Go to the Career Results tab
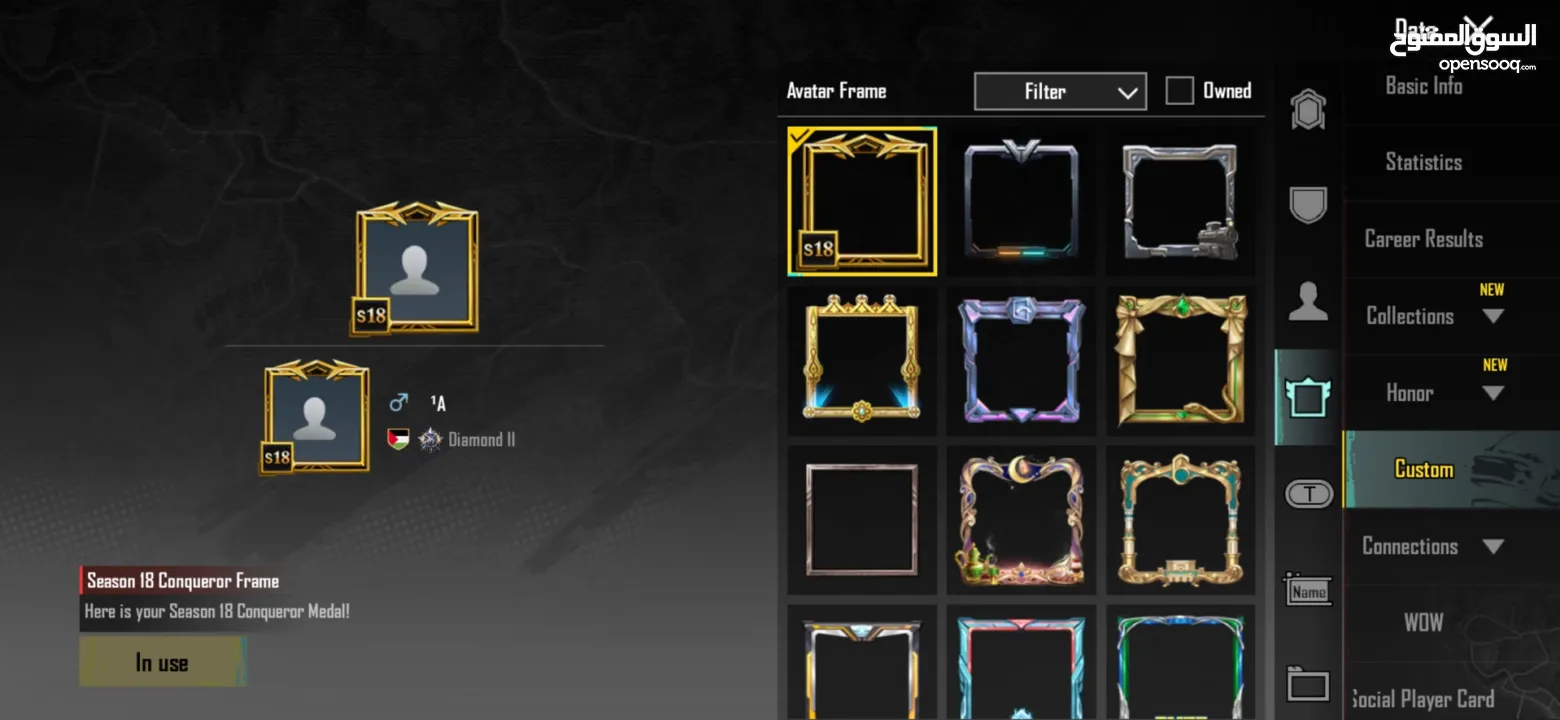This screenshot has width=1560, height=720. tap(1423, 239)
